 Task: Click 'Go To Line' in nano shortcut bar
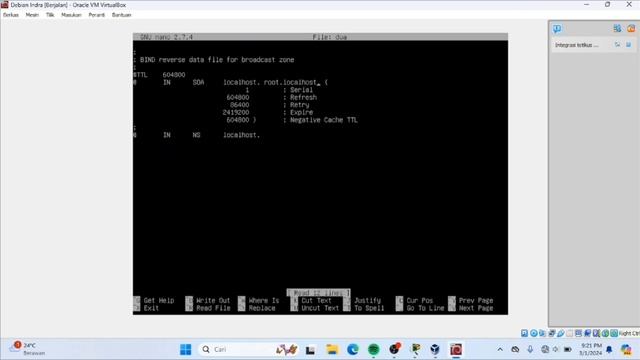tap(425, 308)
